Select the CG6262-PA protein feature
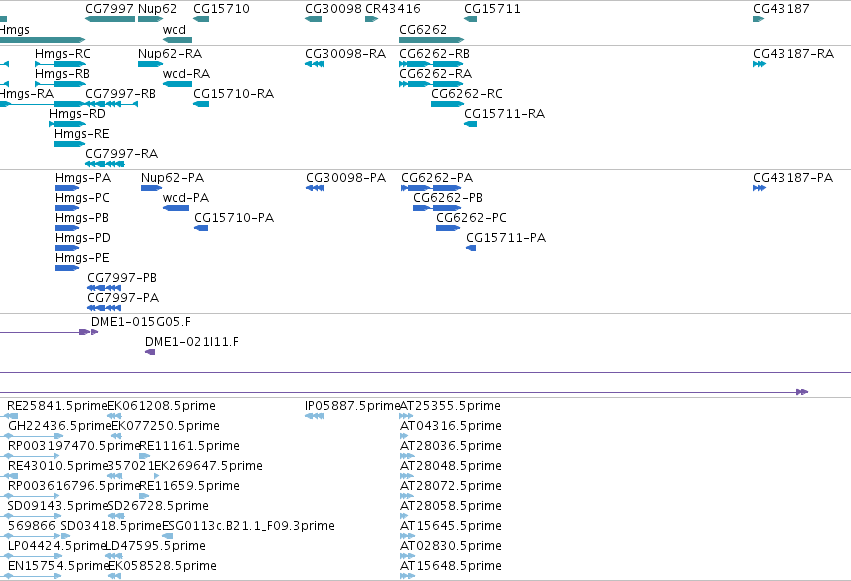 [431, 188]
